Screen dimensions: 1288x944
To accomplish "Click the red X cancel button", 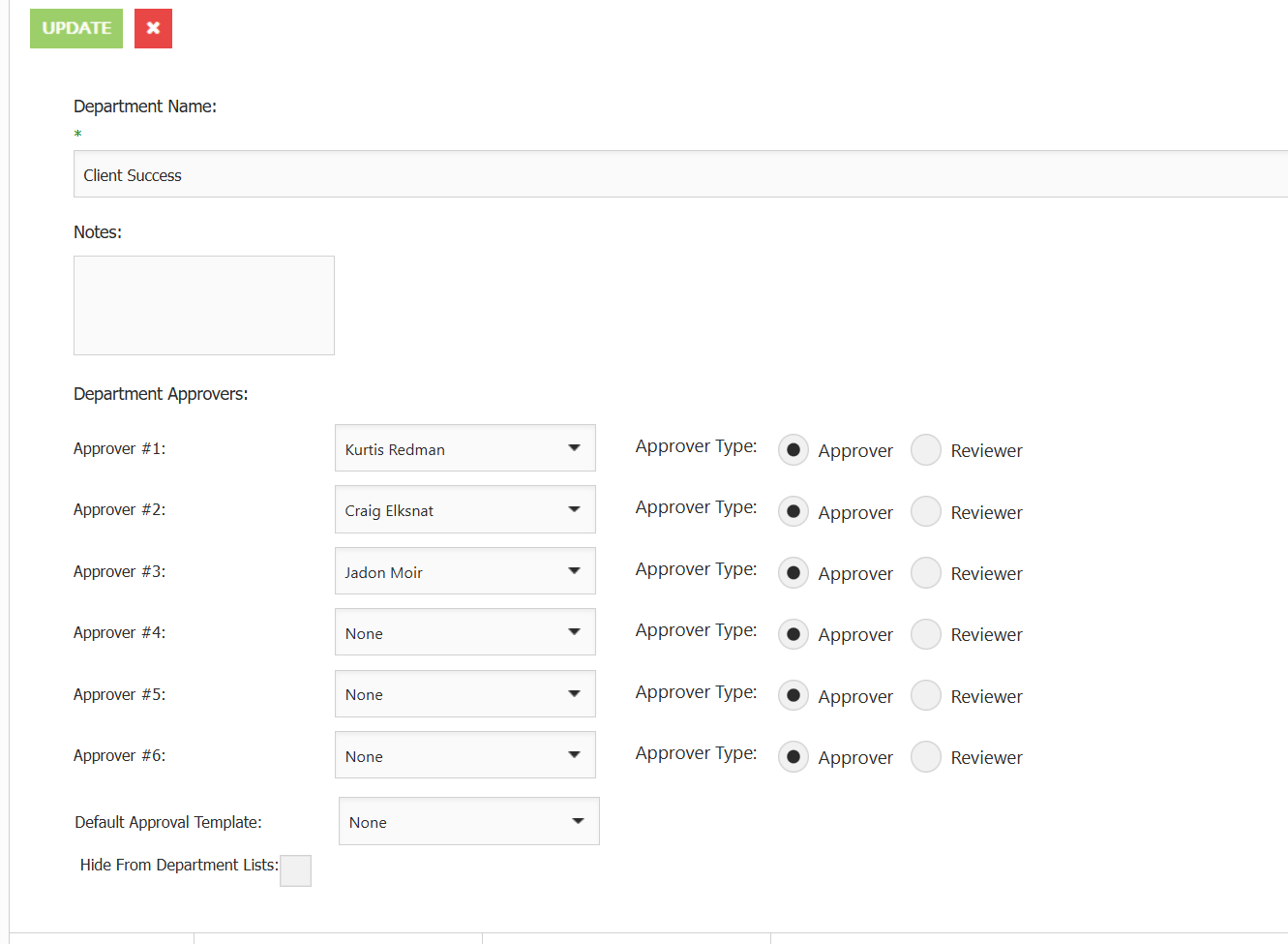I will 153,28.
